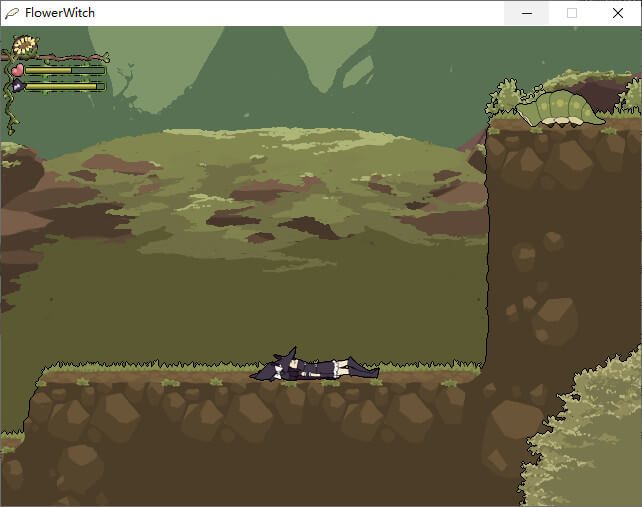
Task: Click the purple flower mana icon
Action: (17, 86)
